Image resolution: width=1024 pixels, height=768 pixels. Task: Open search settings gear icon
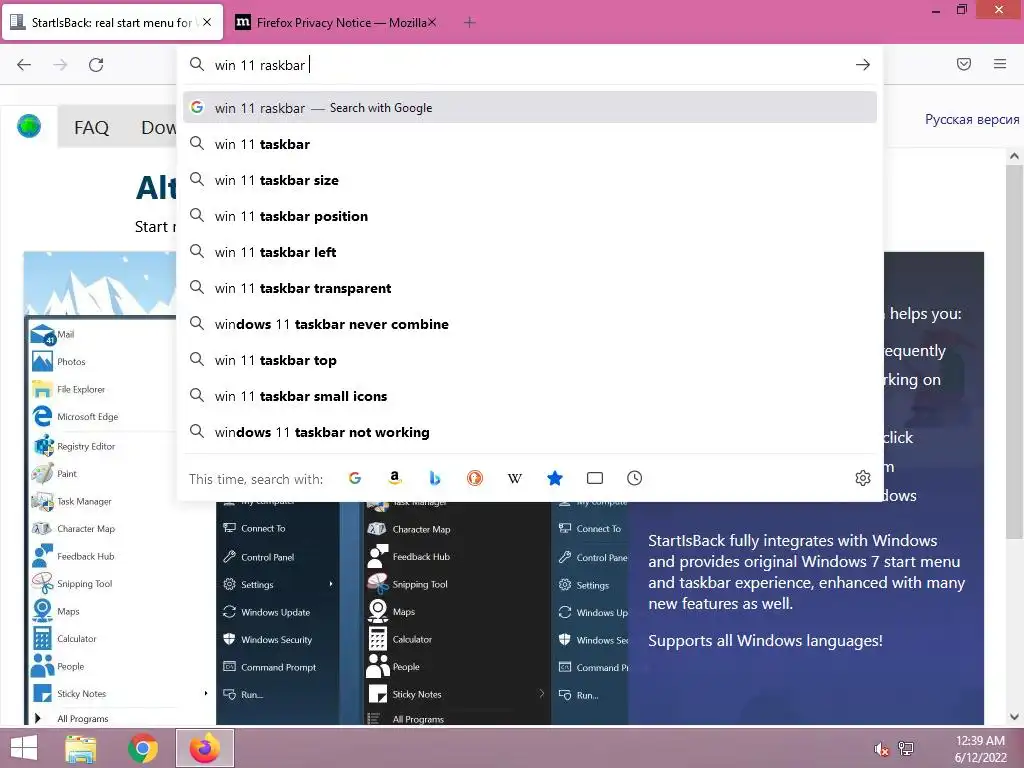[863, 478]
